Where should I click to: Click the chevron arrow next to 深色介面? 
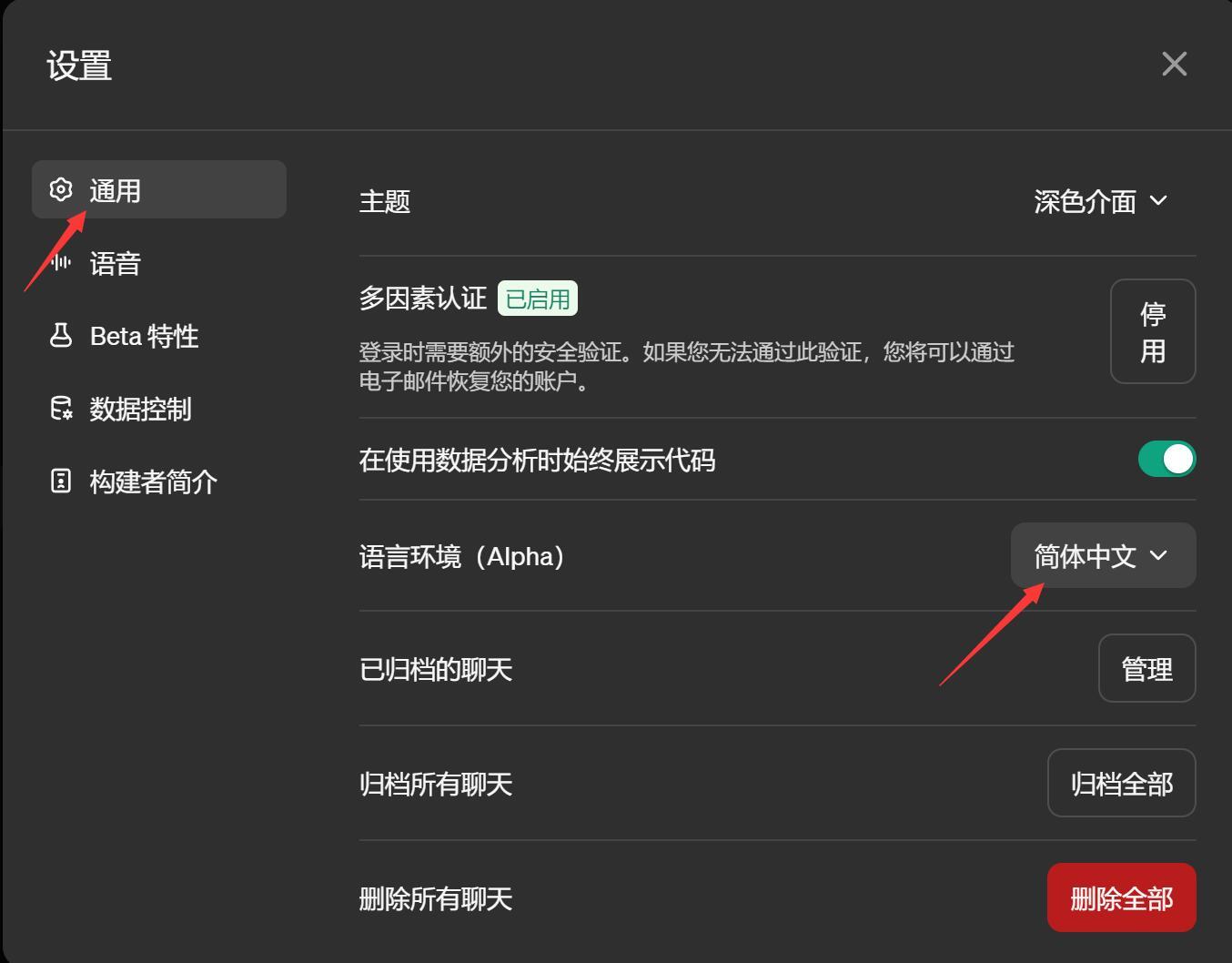pos(1158,200)
